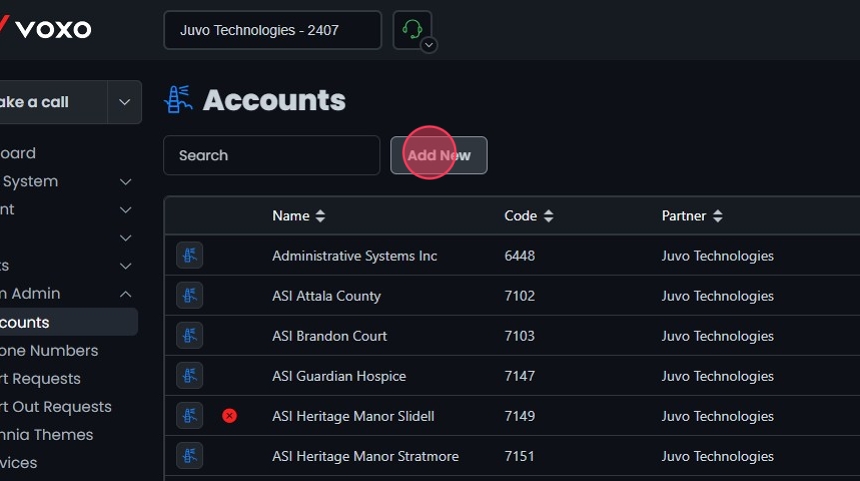860x481 pixels.
Task: Sort accounts by Code column
Action: 529,216
